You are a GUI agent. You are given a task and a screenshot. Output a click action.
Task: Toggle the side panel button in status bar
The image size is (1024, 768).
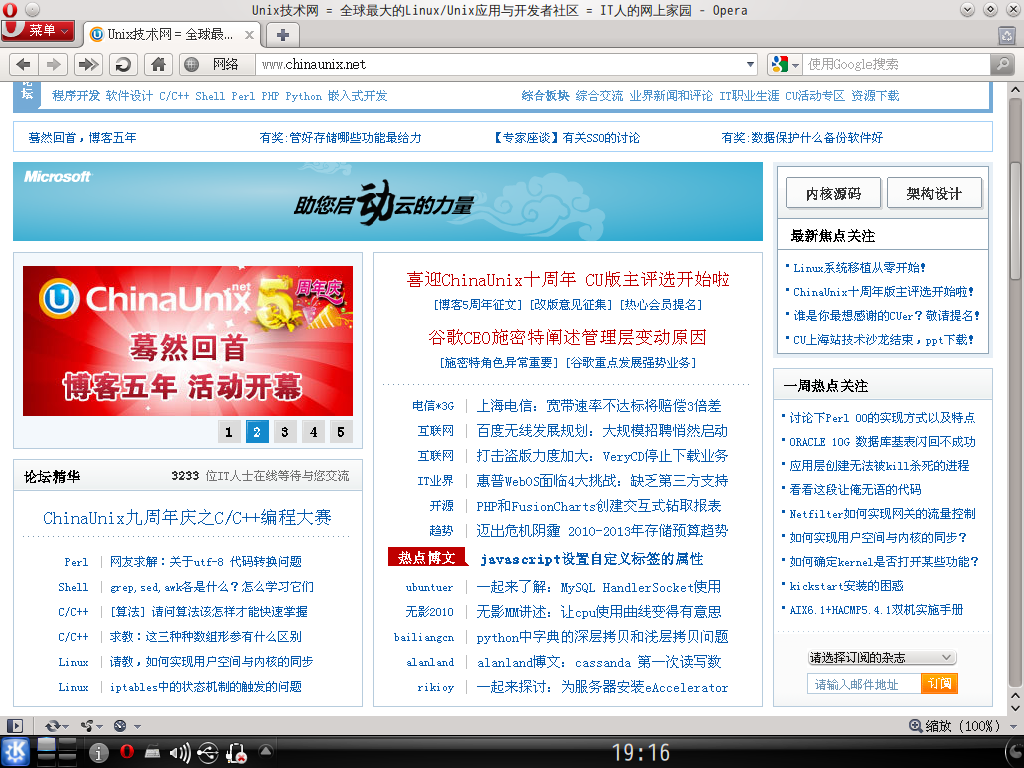click(14, 726)
